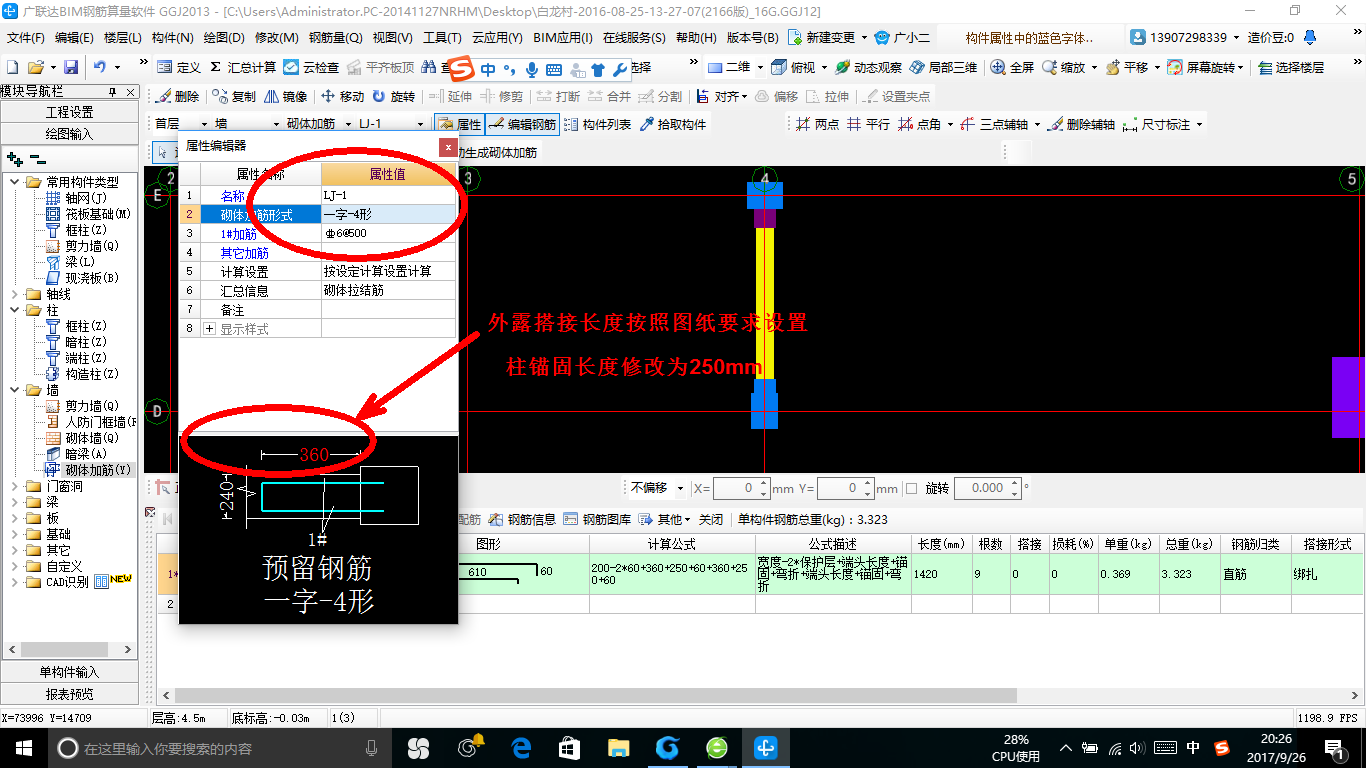The image size is (1366, 768).
Task: Click the 报表预览 button
Action: click(x=69, y=694)
